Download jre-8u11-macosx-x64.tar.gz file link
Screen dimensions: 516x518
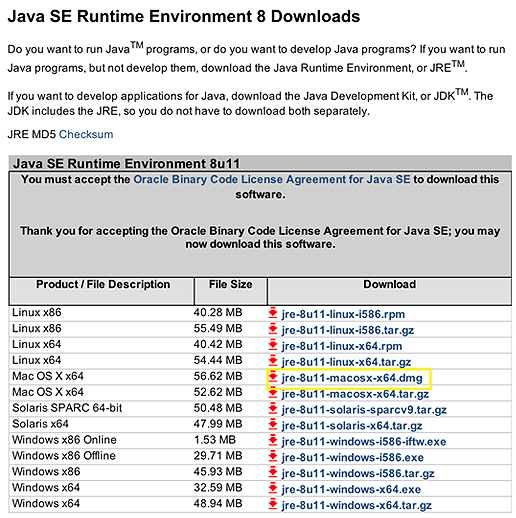355,394
